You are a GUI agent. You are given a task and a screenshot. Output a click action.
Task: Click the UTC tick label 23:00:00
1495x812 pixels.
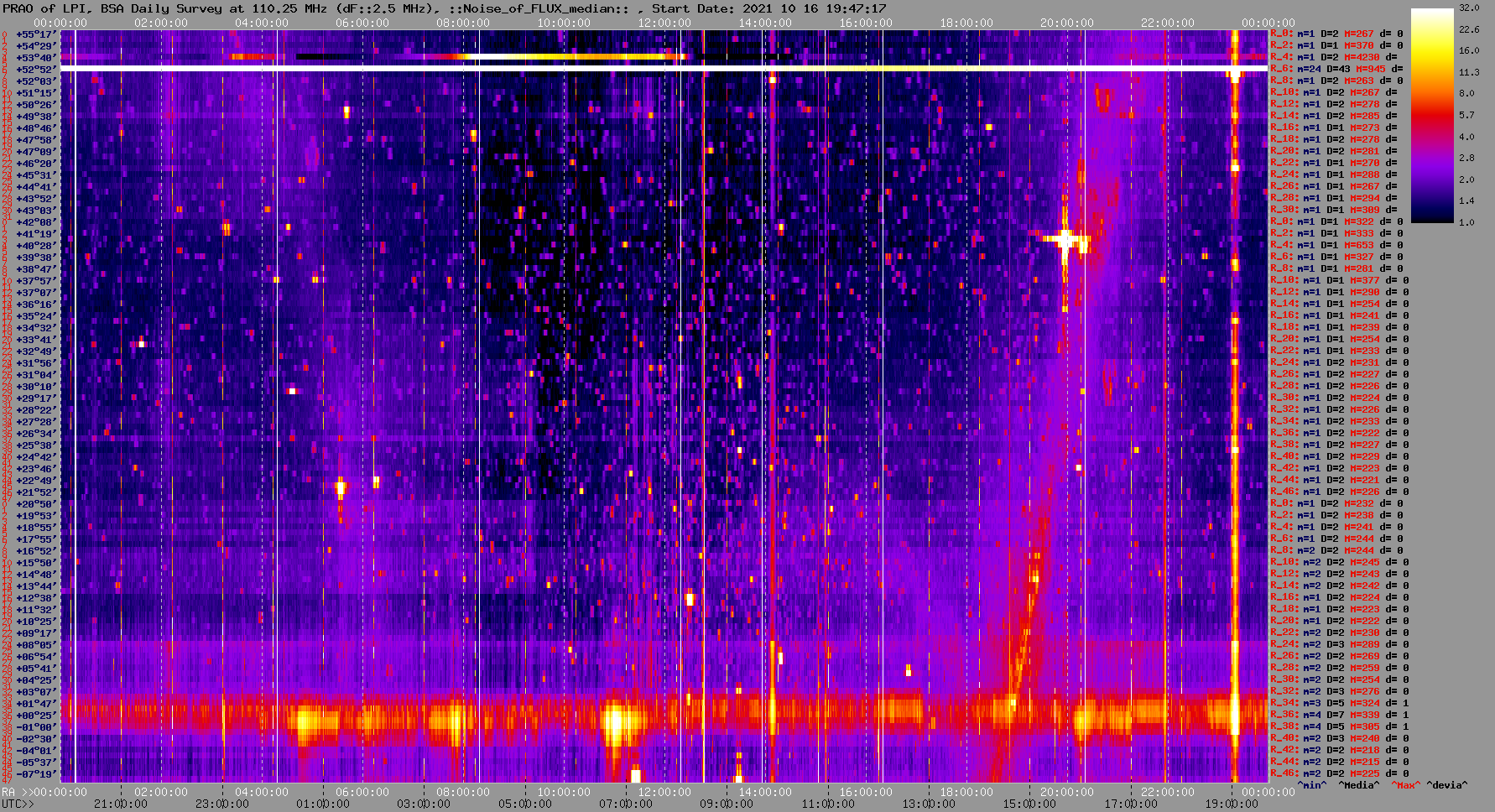pyautogui.click(x=222, y=804)
